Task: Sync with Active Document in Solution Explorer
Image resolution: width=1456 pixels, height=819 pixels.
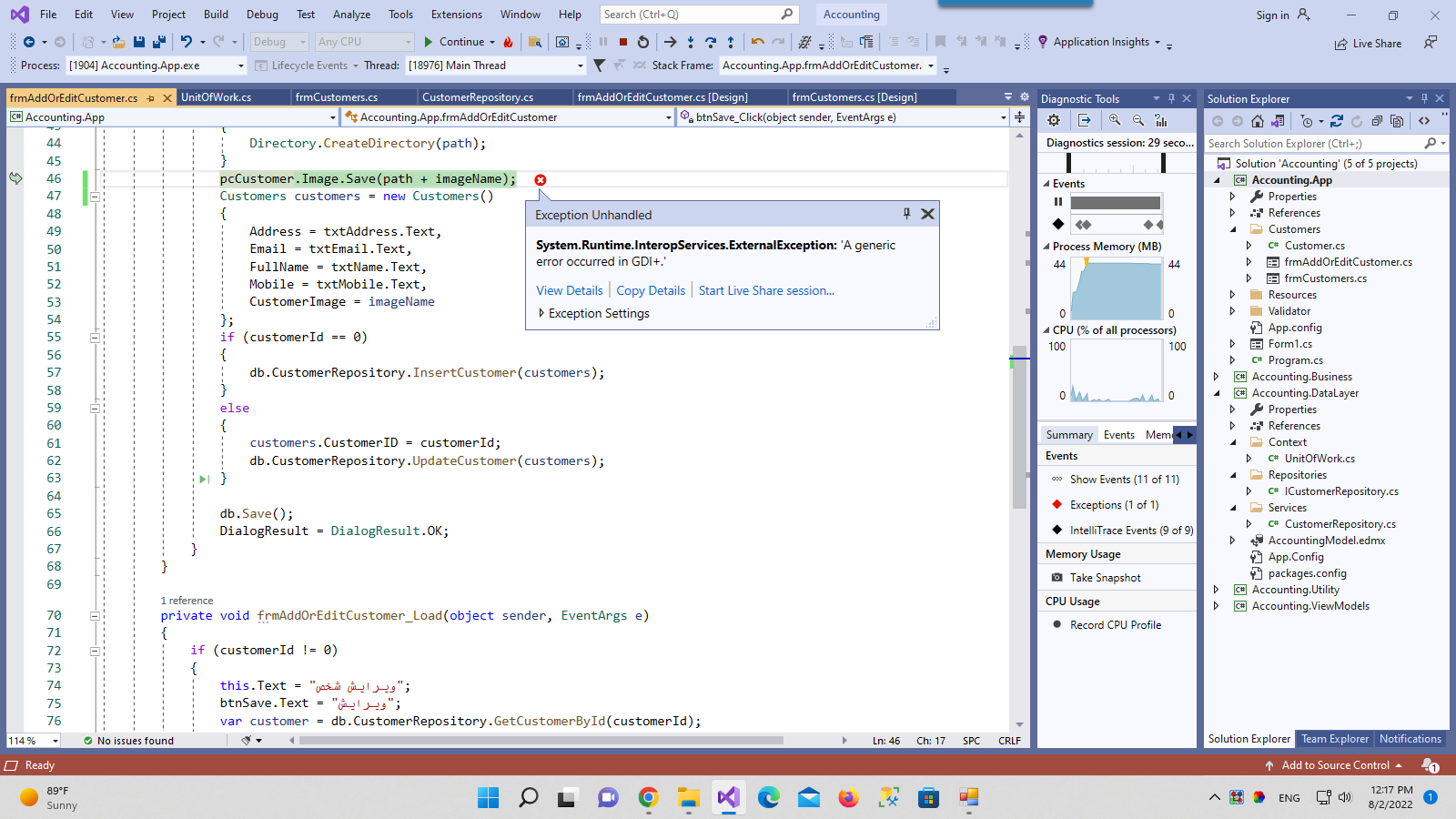Action: 1336,121
